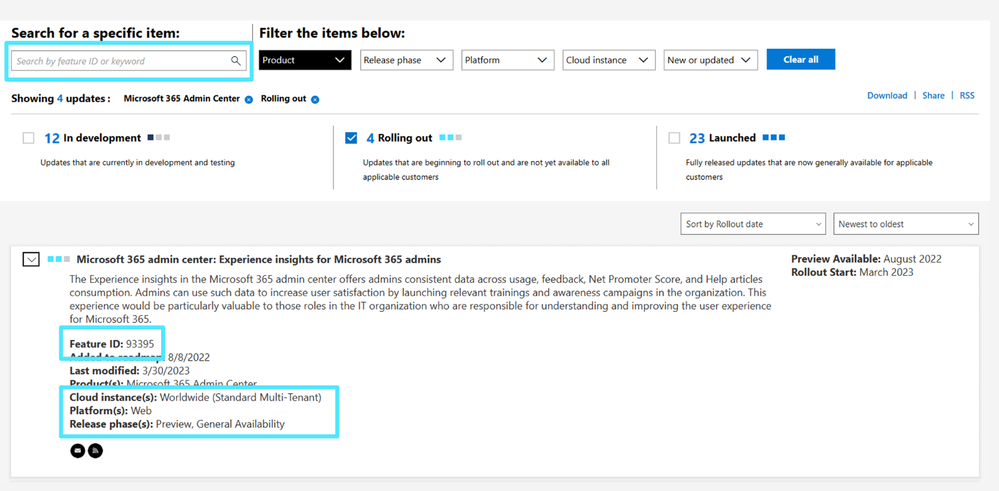Open the Cloud instance dropdown

(608, 60)
